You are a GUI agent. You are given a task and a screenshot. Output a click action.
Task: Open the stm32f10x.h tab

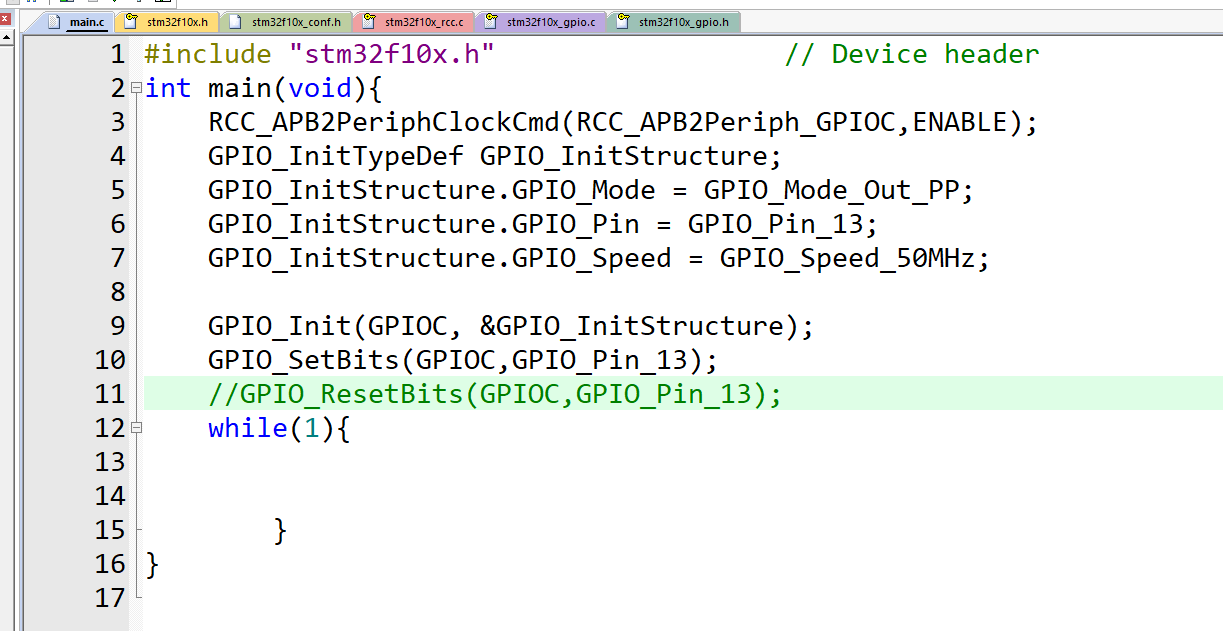[x=166, y=22]
